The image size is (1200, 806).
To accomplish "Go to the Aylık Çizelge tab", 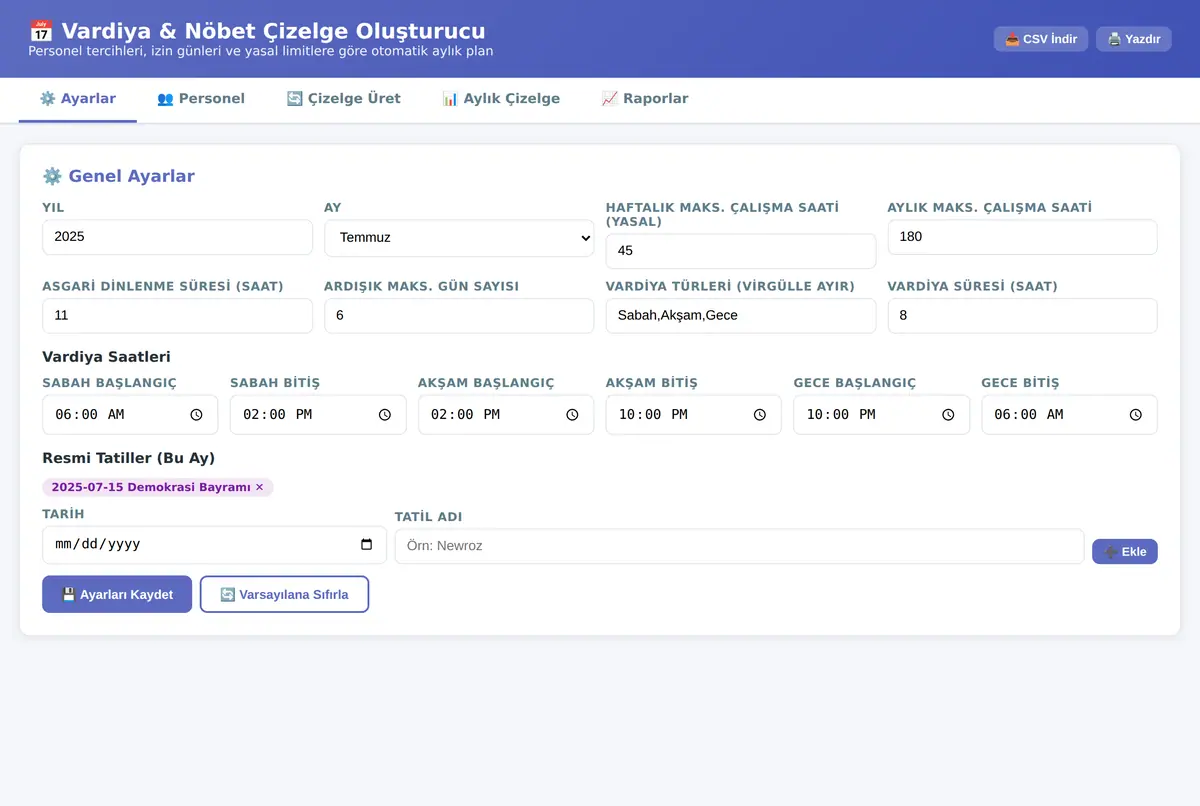I will pos(501,99).
